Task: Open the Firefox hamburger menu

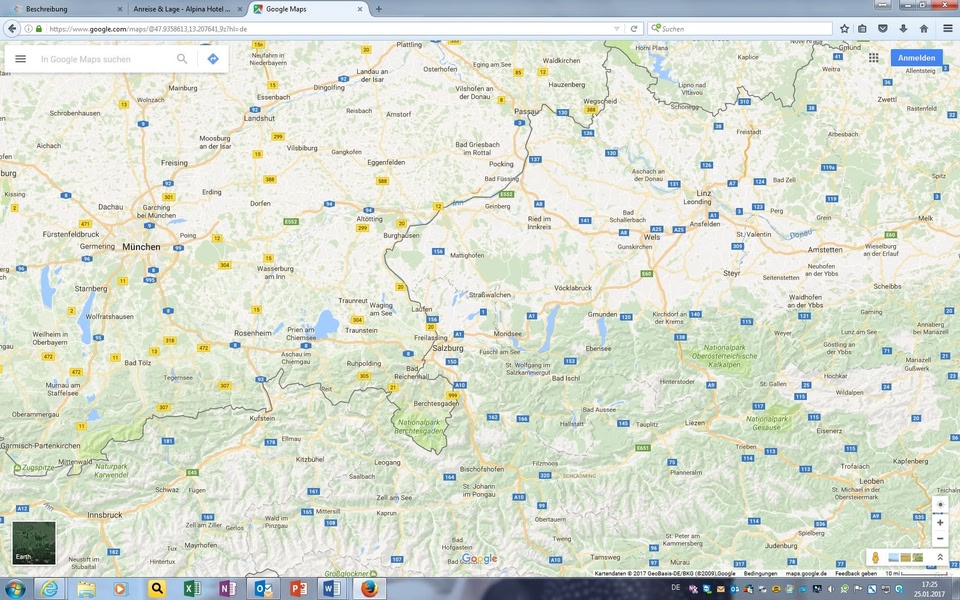Action: point(948,29)
